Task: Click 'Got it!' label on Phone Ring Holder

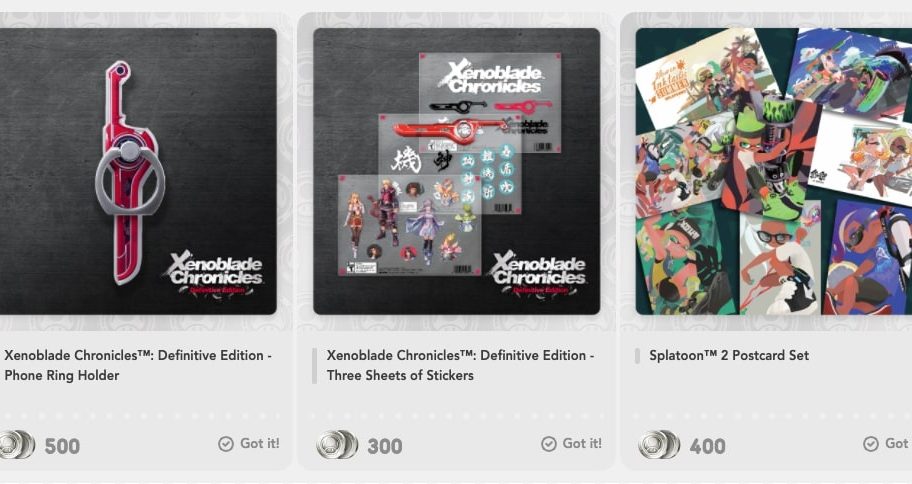Action: click(x=260, y=443)
